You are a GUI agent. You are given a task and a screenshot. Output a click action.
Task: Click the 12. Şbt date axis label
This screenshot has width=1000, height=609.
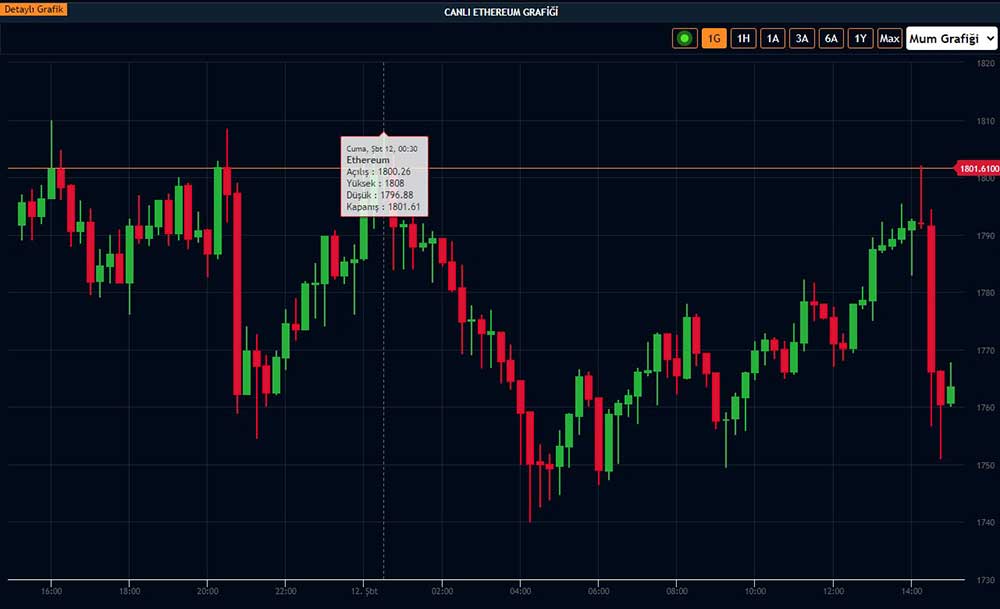pos(364,591)
